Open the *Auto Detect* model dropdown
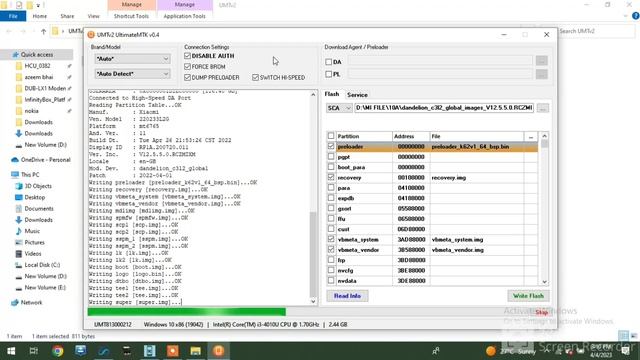This screenshot has width=640, height=360. pos(132,74)
